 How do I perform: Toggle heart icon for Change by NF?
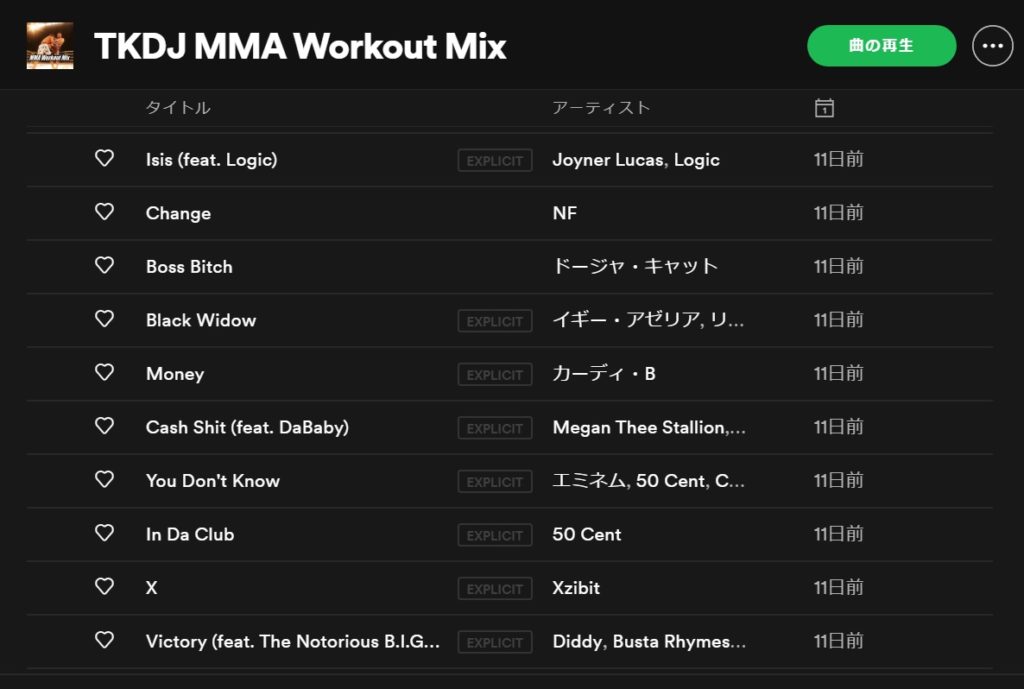click(x=104, y=212)
